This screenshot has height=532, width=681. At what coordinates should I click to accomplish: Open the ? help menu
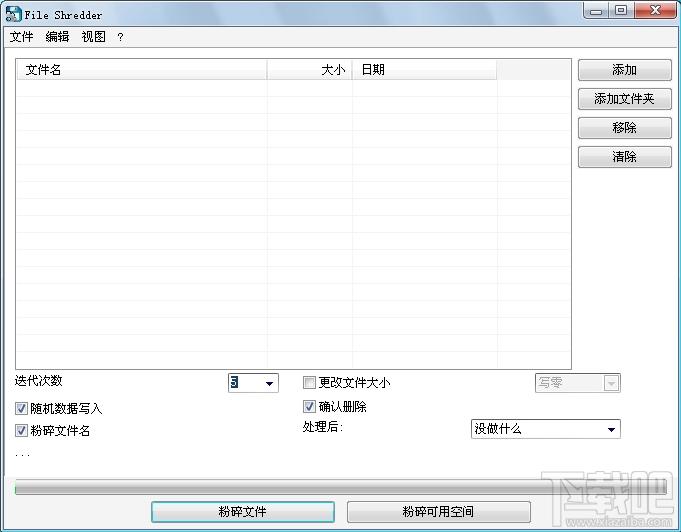[x=120, y=37]
